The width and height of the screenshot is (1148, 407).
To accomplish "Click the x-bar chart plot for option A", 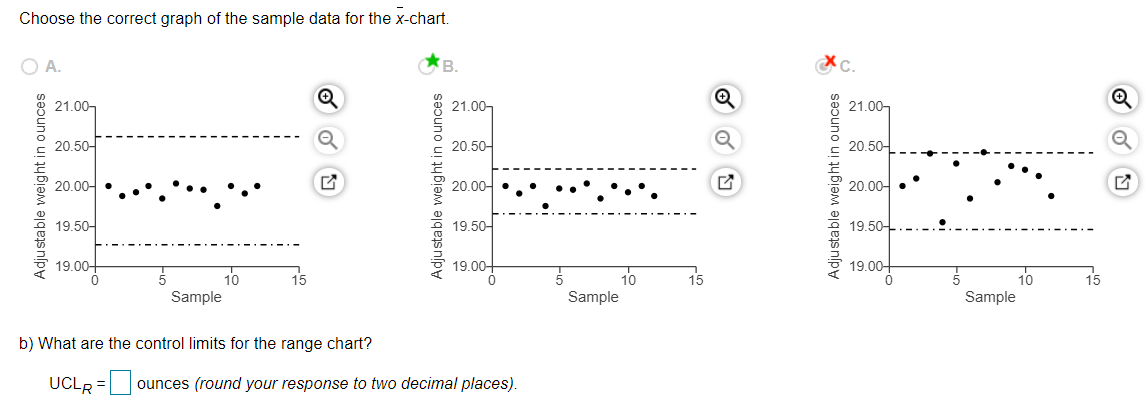I will point(197,186).
